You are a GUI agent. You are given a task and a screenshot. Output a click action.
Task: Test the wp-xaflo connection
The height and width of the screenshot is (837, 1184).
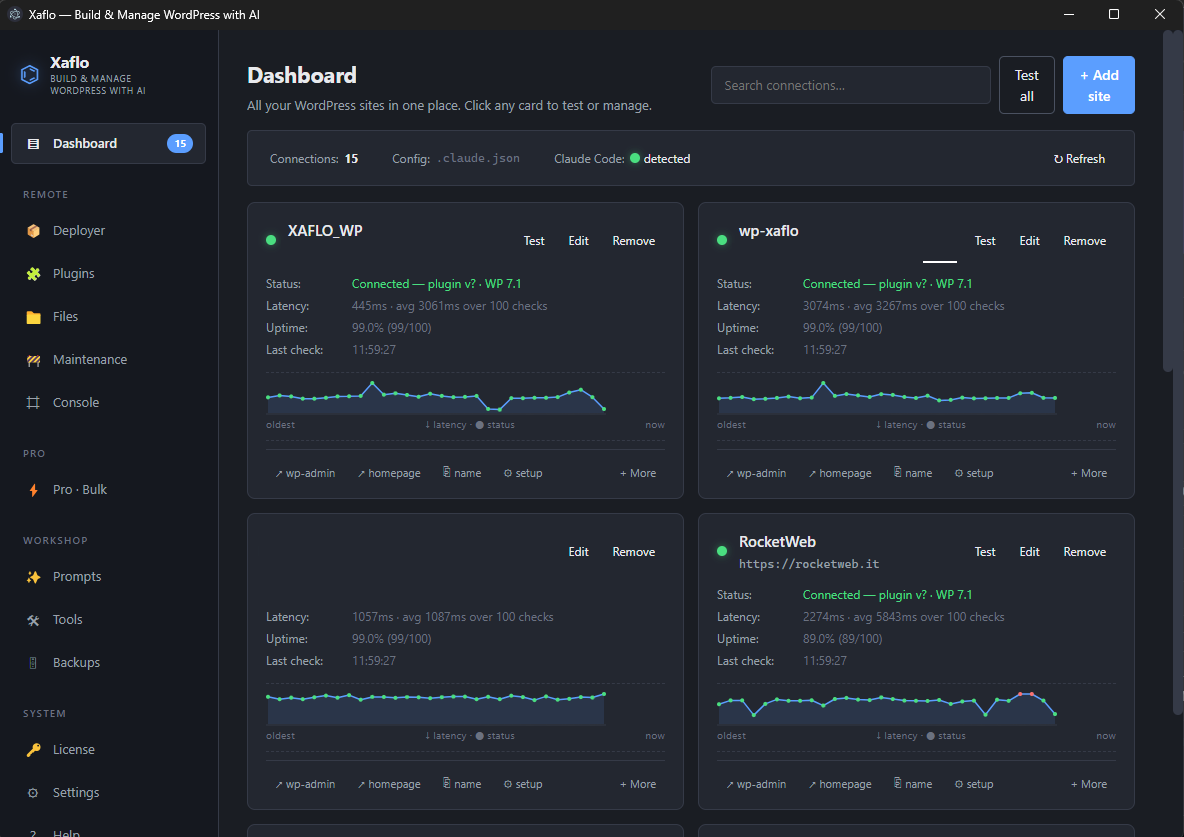click(x=985, y=241)
